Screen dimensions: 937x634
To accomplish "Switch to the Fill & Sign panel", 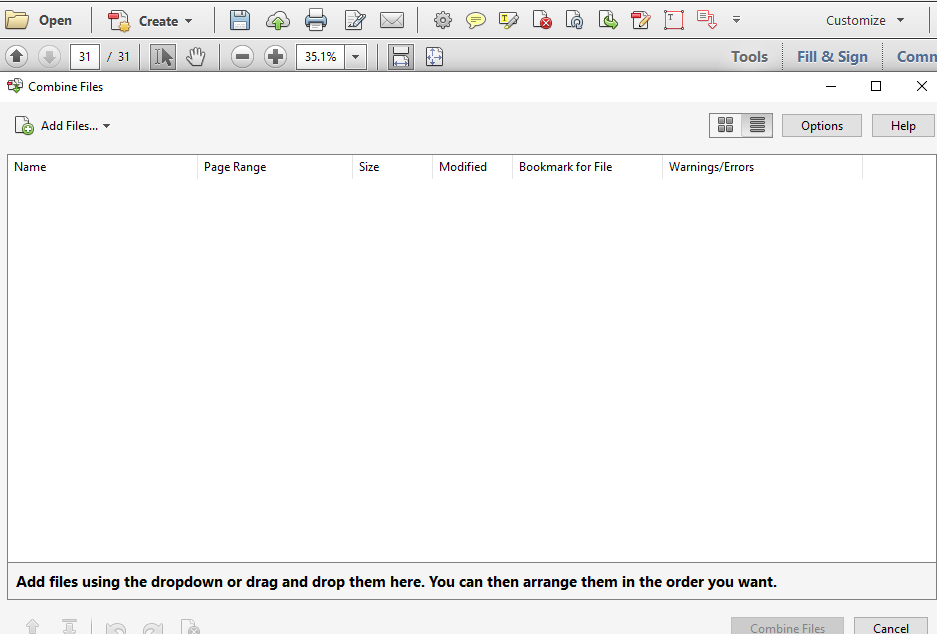I will pos(831,57).
